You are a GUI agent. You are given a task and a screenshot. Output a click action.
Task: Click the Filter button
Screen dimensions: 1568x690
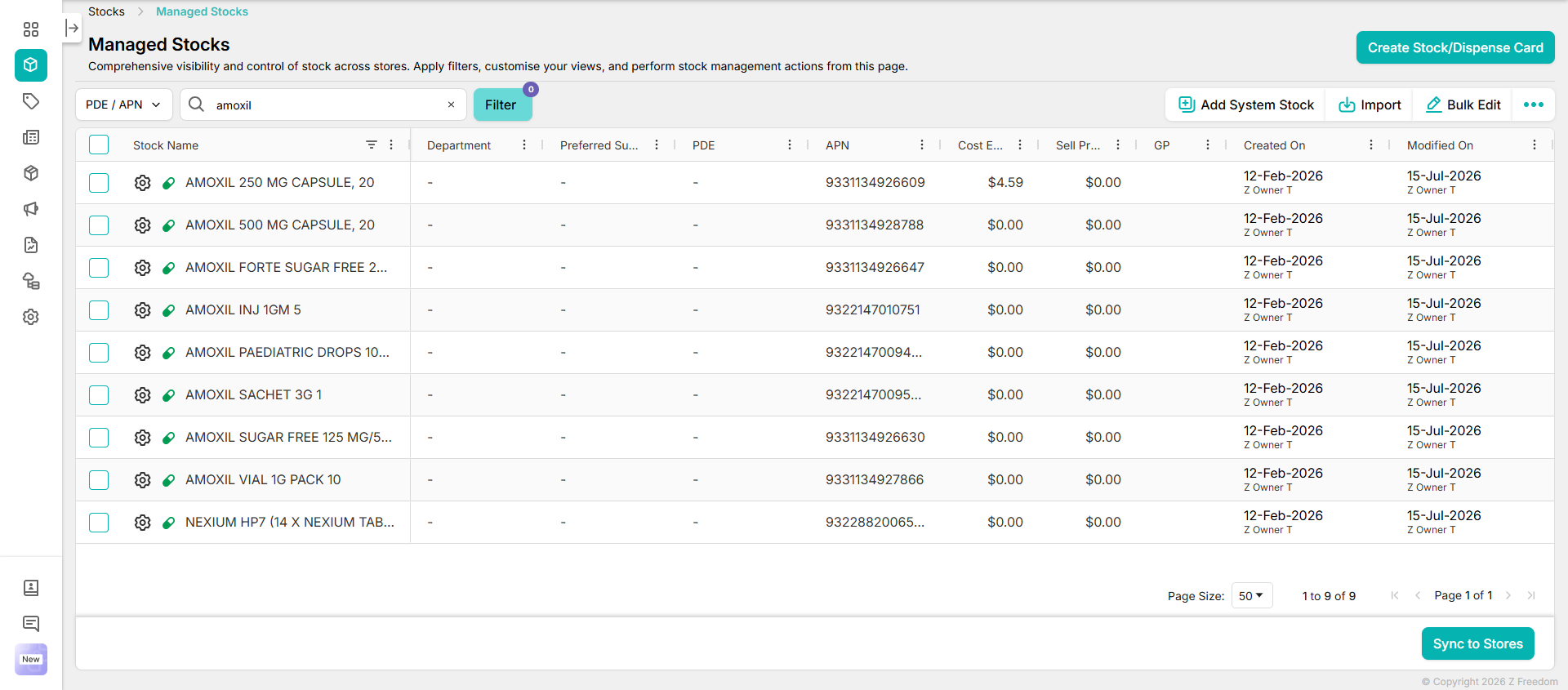tap(502, 105)
